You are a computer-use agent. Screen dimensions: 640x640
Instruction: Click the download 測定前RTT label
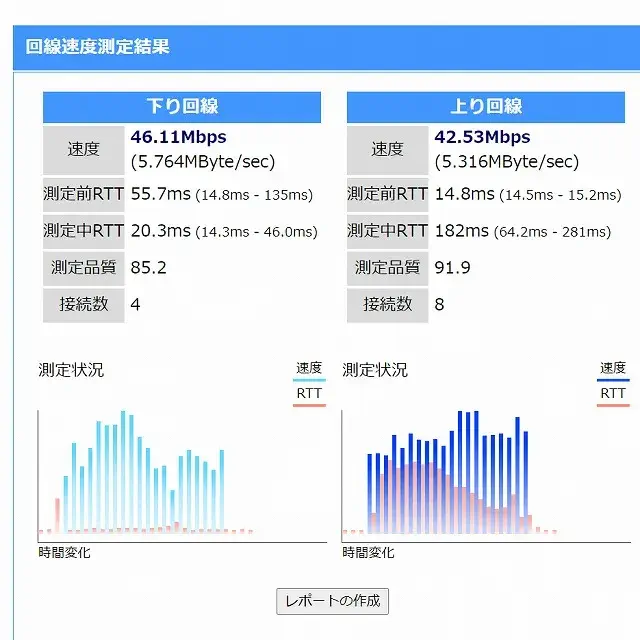click(84, 194)
